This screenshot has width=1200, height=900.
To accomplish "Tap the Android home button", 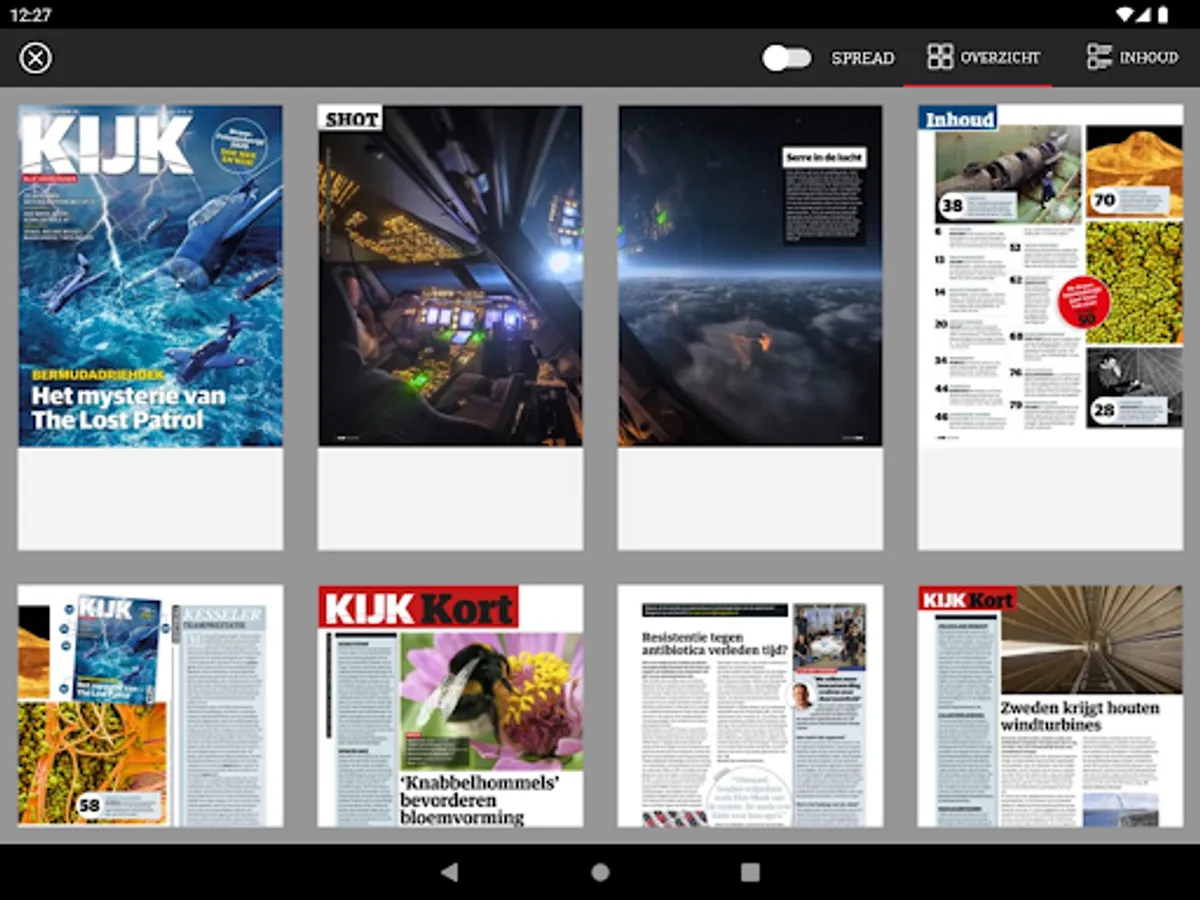I will pos(600,872).
